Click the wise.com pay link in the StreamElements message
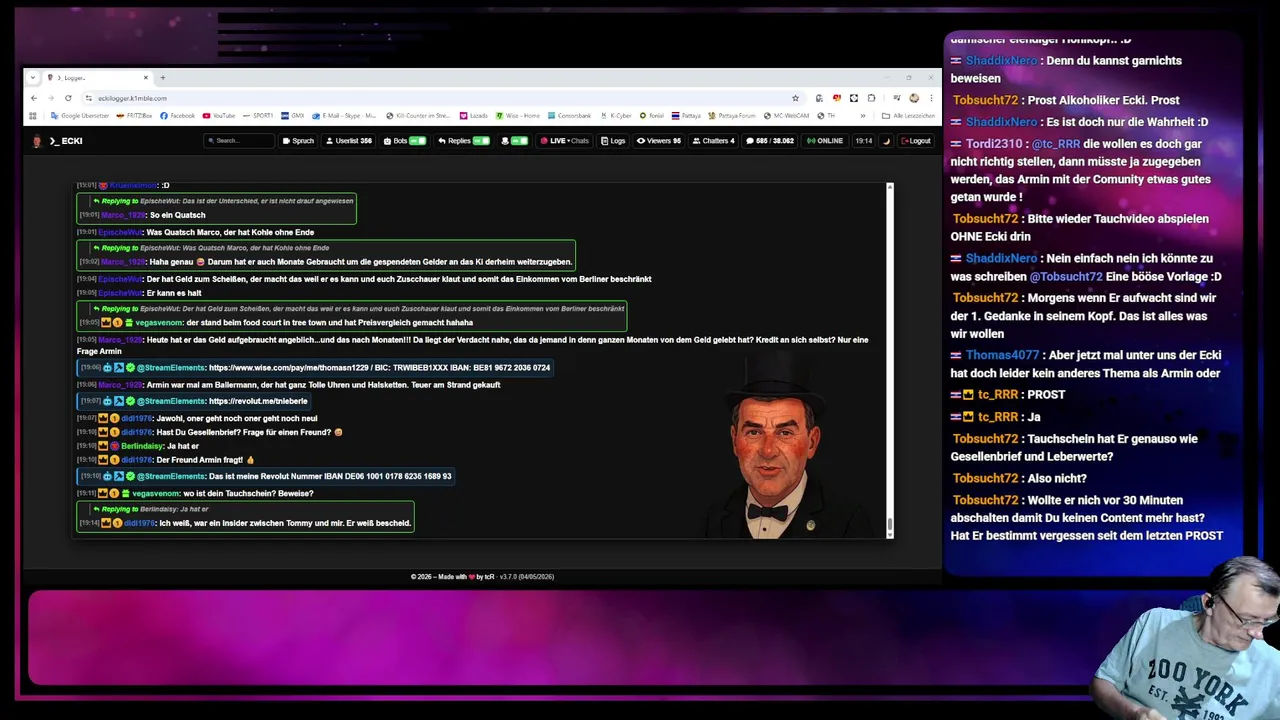This screenshot has height=720, width=1280. 287,368
